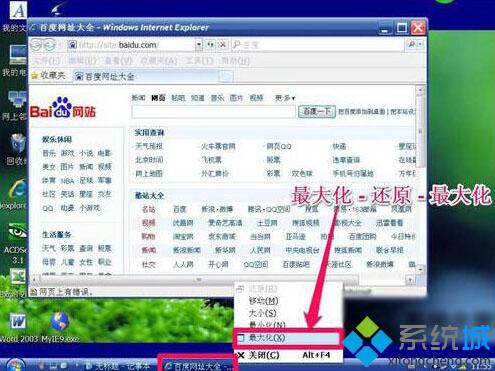Expand the address bar dropdown arrow

(199, 44)
